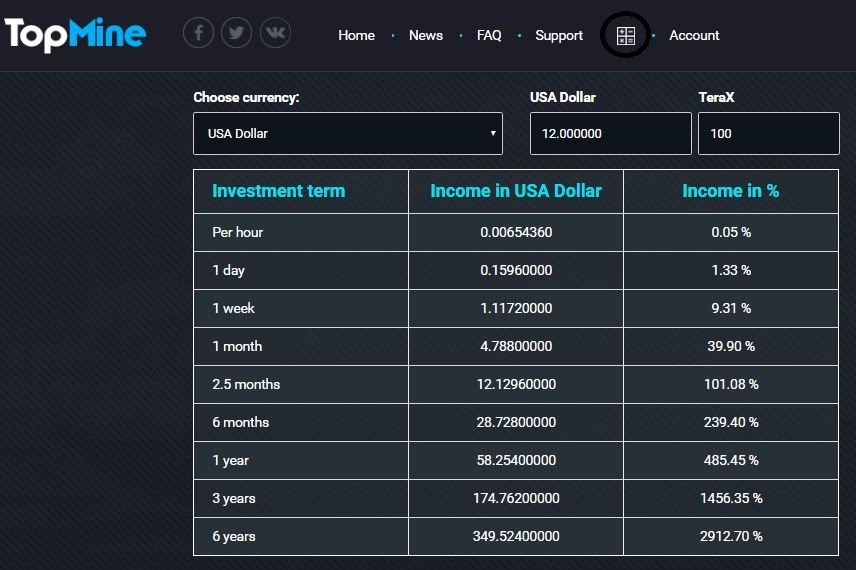Select the 1 month row label
Viewport: 856px width, 570px height.
[x=237, y=346]
